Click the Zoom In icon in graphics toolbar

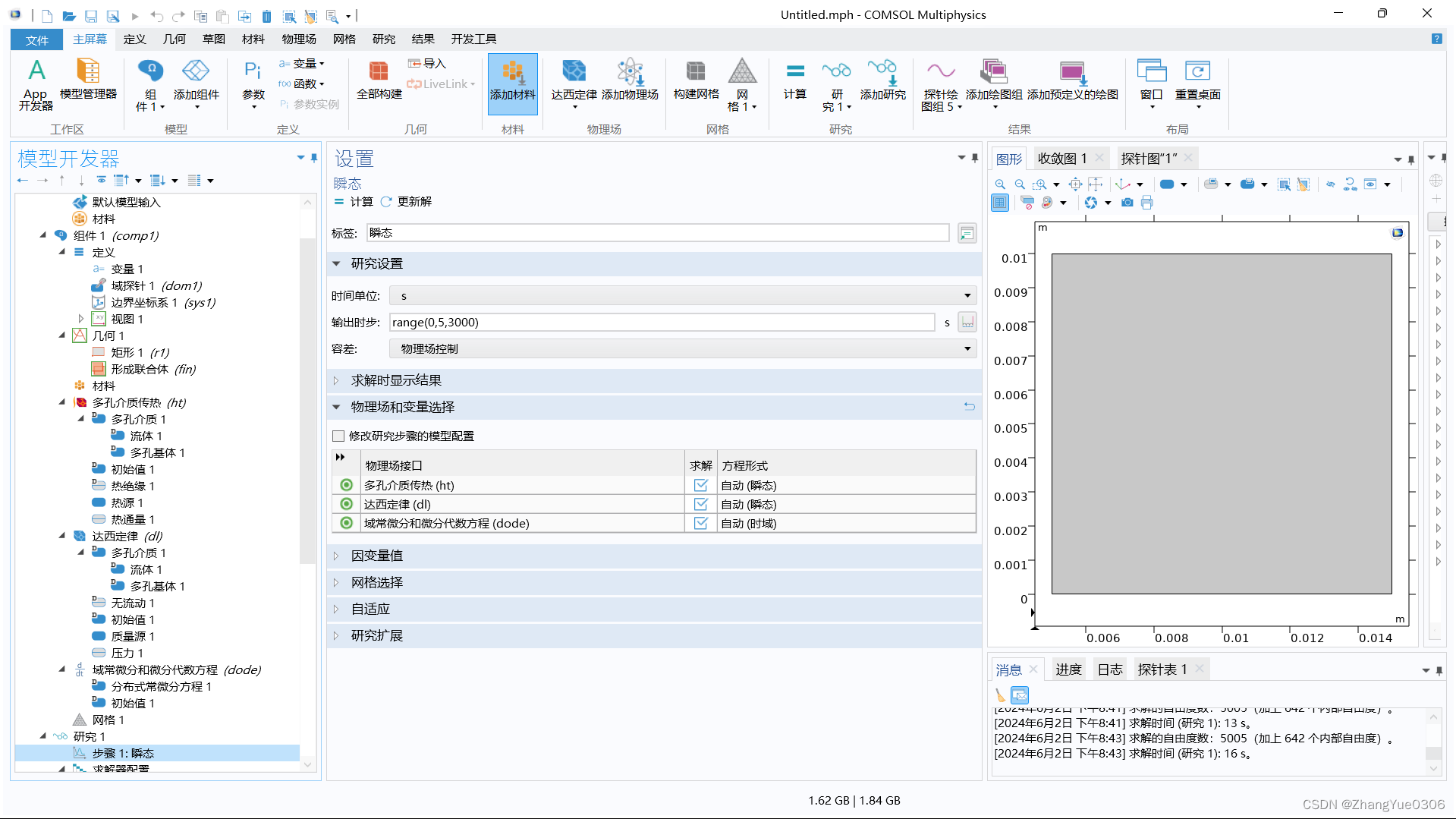tap(1000, 184)
